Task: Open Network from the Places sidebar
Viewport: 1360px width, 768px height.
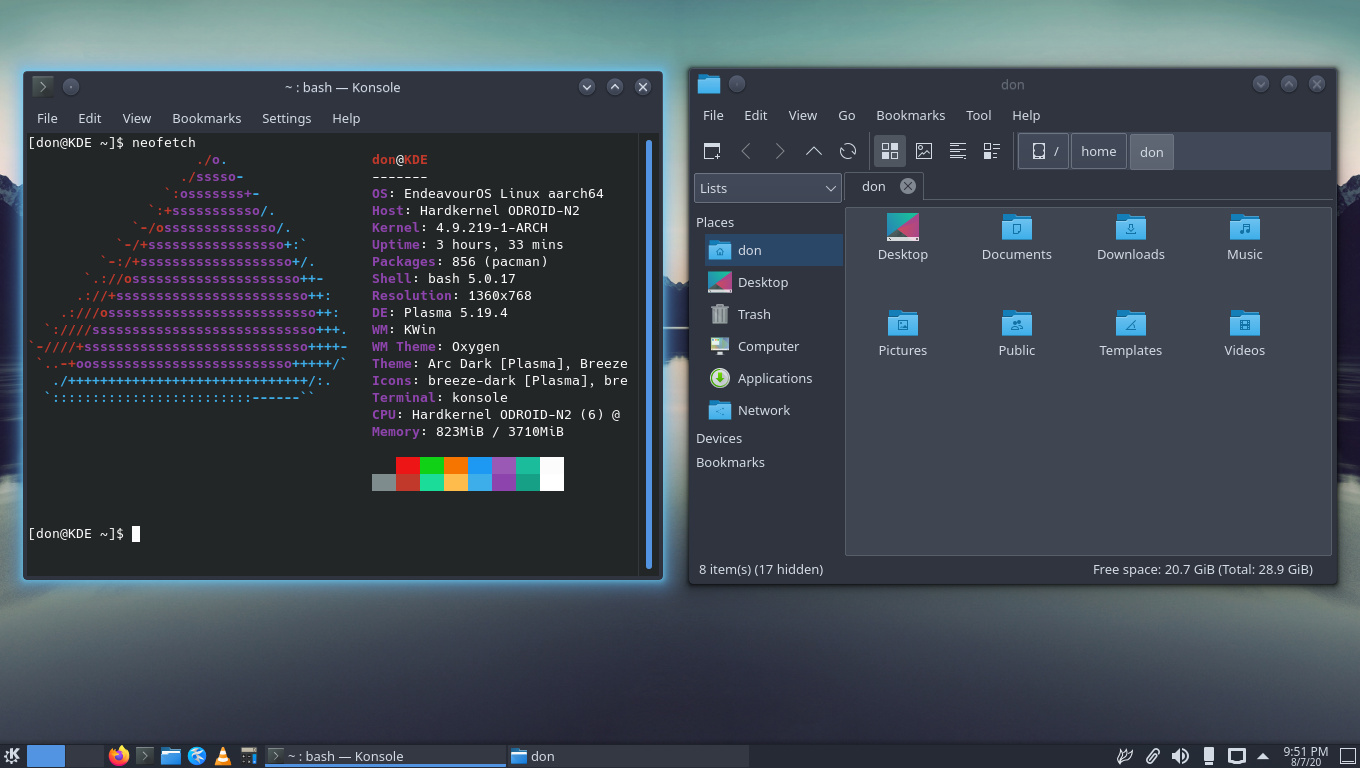Action: click(x=763, y=410)
